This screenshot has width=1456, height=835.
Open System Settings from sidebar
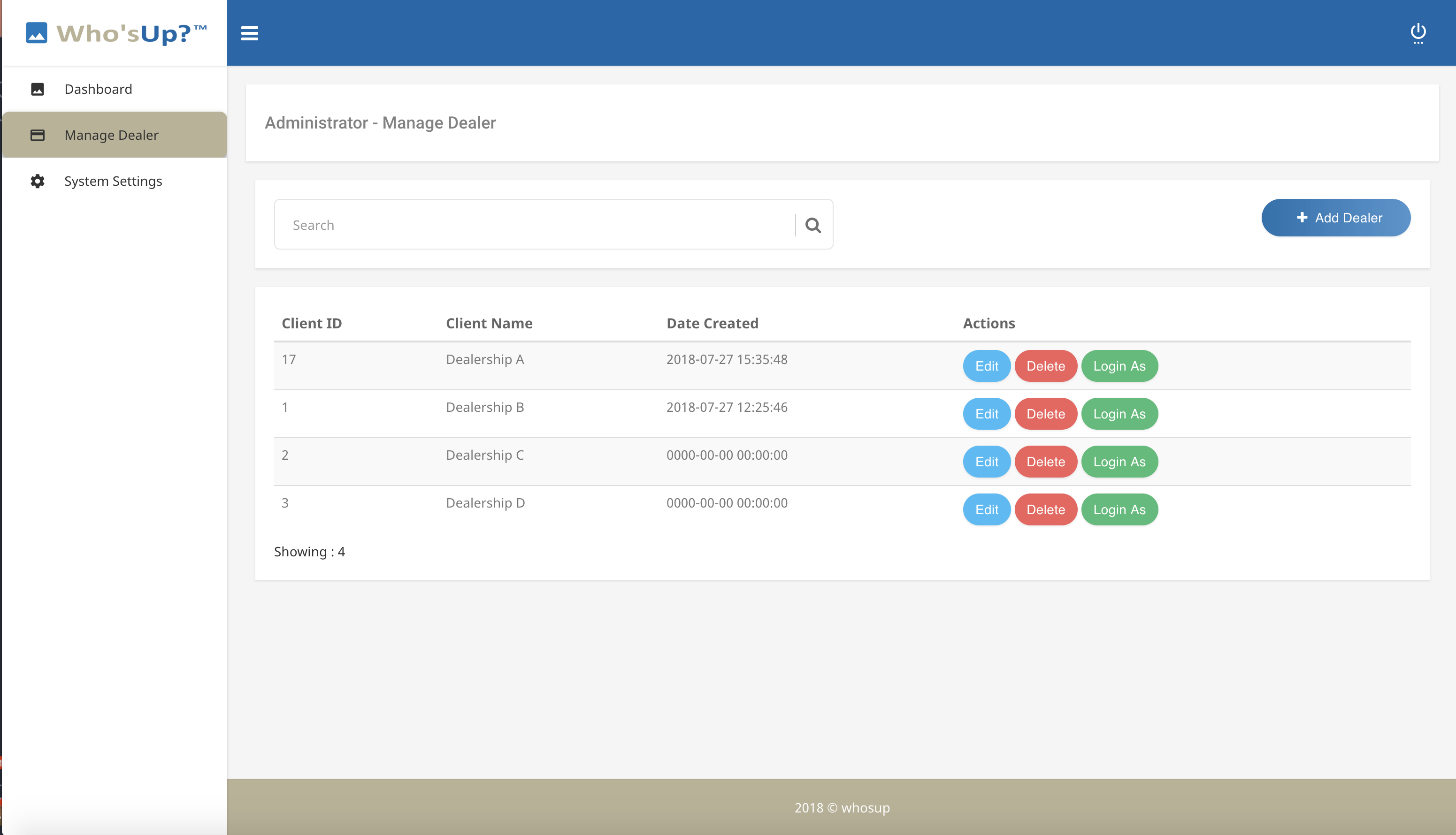113,181
